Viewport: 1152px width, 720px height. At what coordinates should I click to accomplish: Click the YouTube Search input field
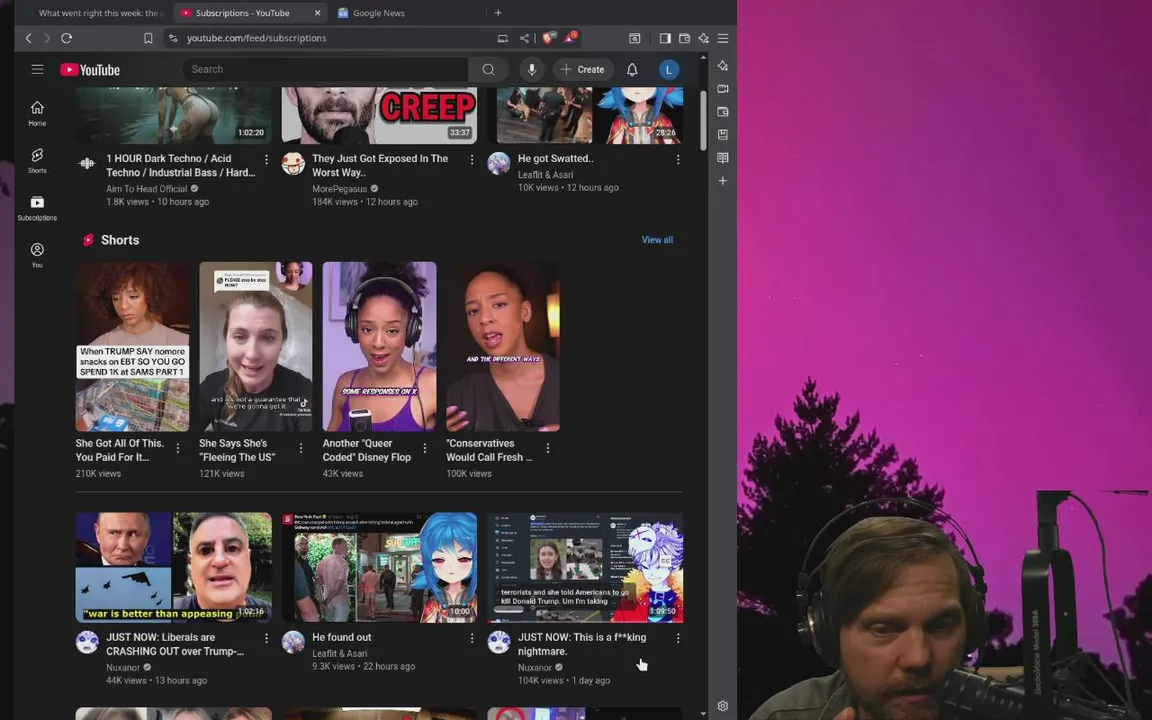(325, 69)
